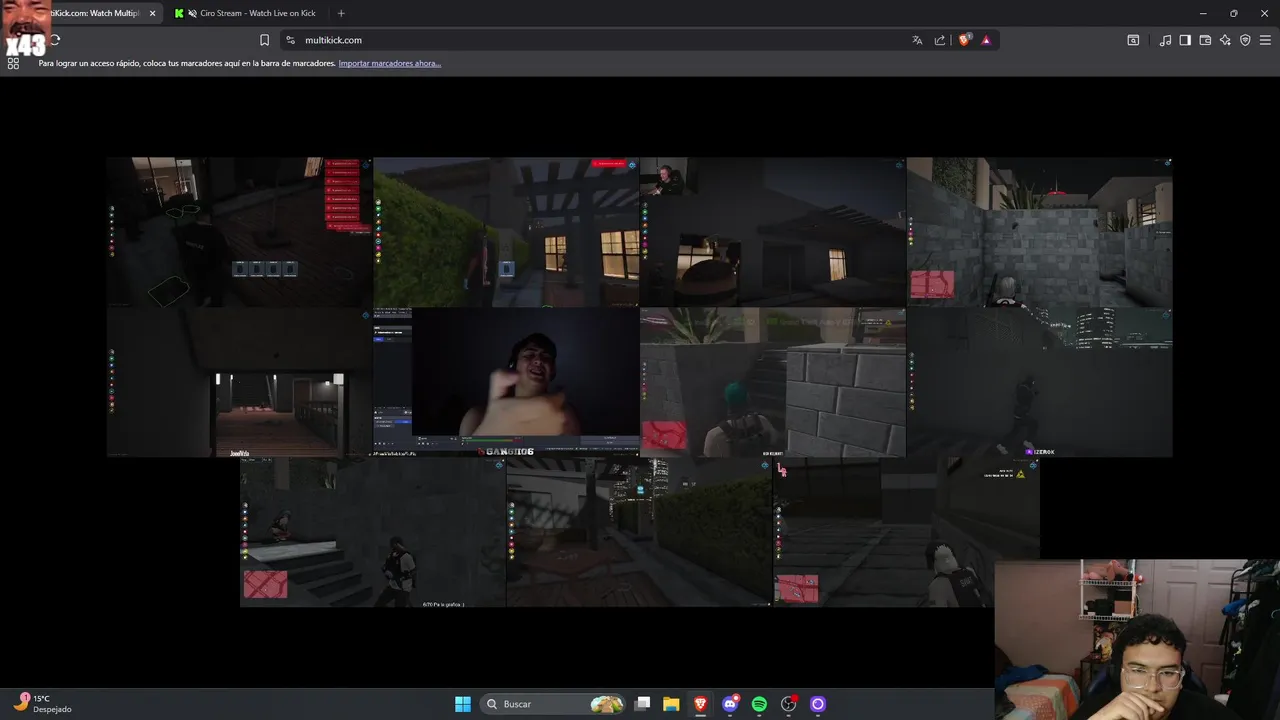Open Leo AI sparkle icon

pyautogui.click(x=1225, y=40)
